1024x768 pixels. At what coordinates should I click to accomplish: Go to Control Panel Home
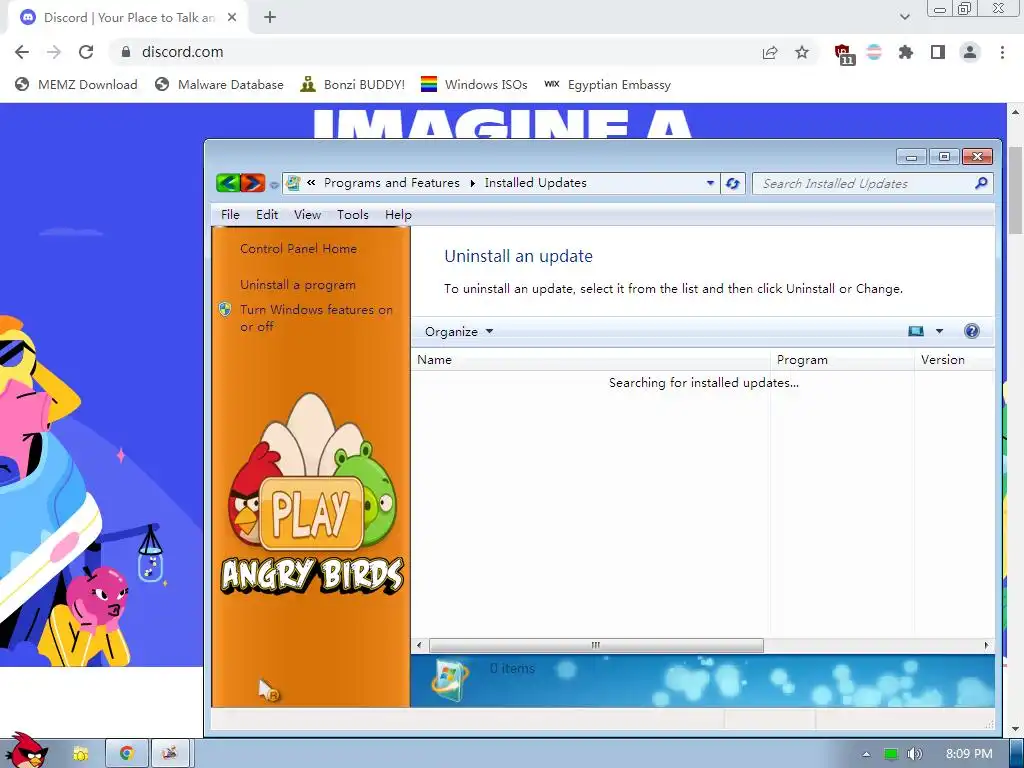[x=298, y=249]
